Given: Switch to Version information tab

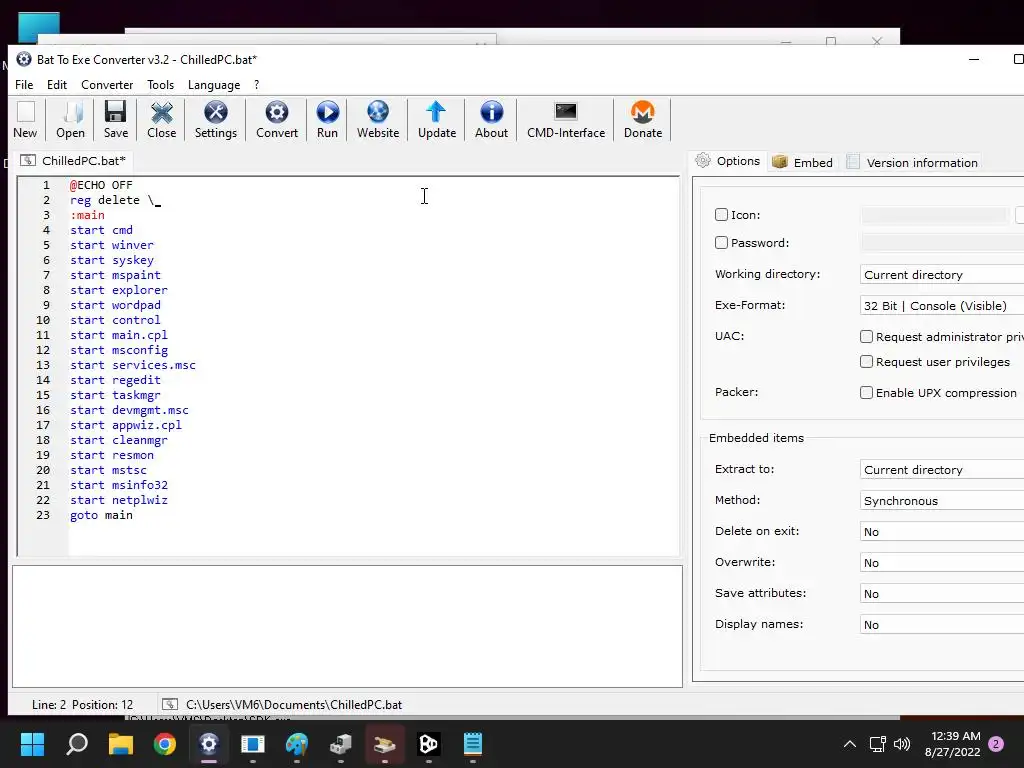Looking at the screenshot, I should point(912,162).
